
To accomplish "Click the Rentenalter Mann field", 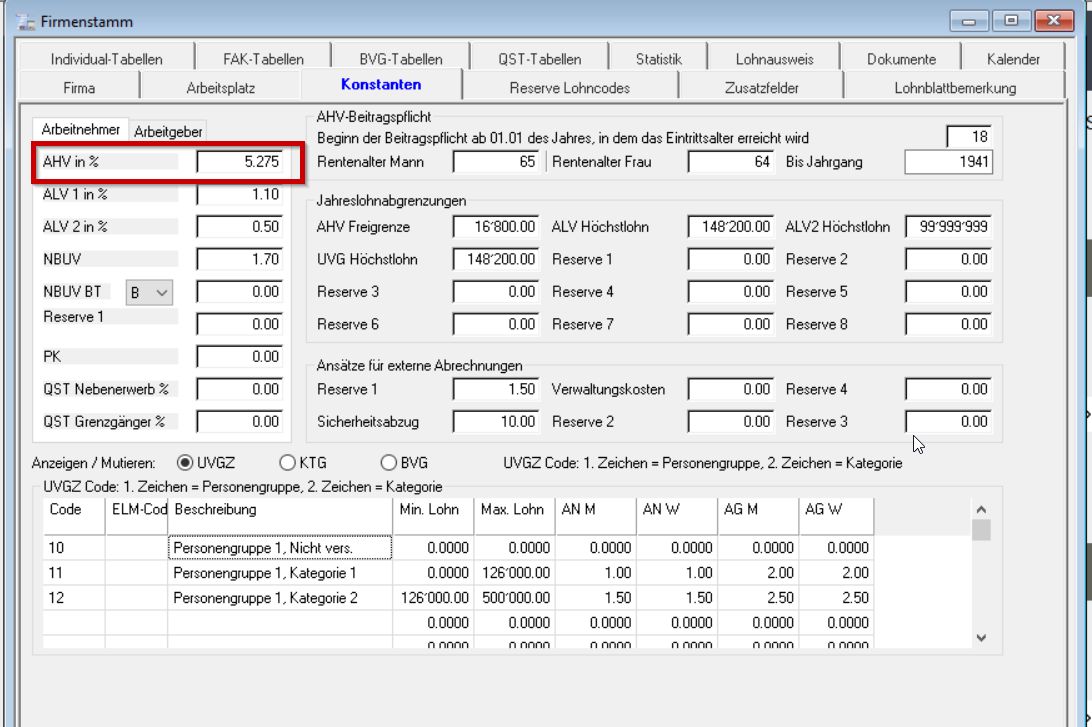I will pos(496,162).
